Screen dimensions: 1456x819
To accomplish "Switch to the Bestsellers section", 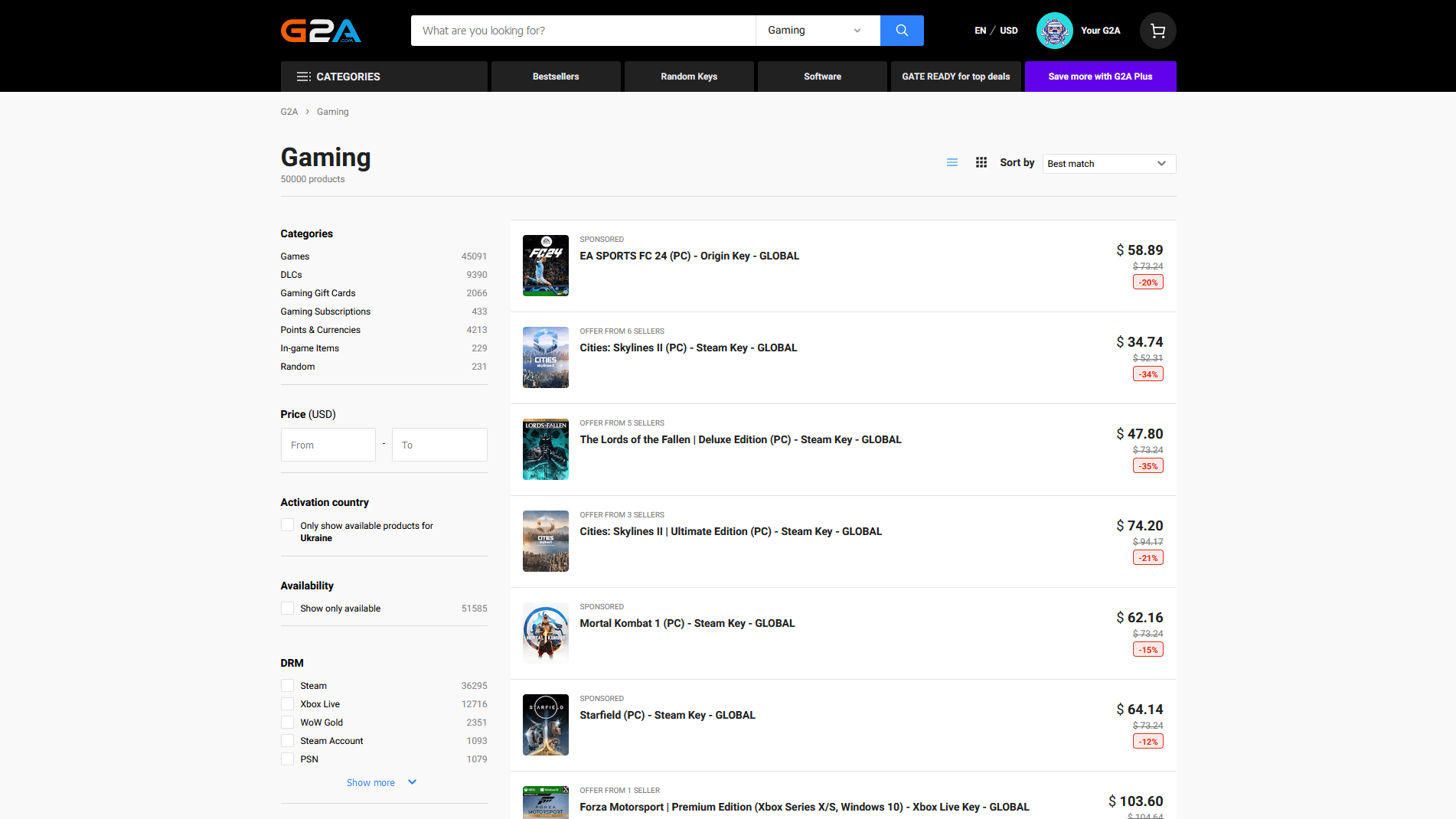I will pos(556,77).
